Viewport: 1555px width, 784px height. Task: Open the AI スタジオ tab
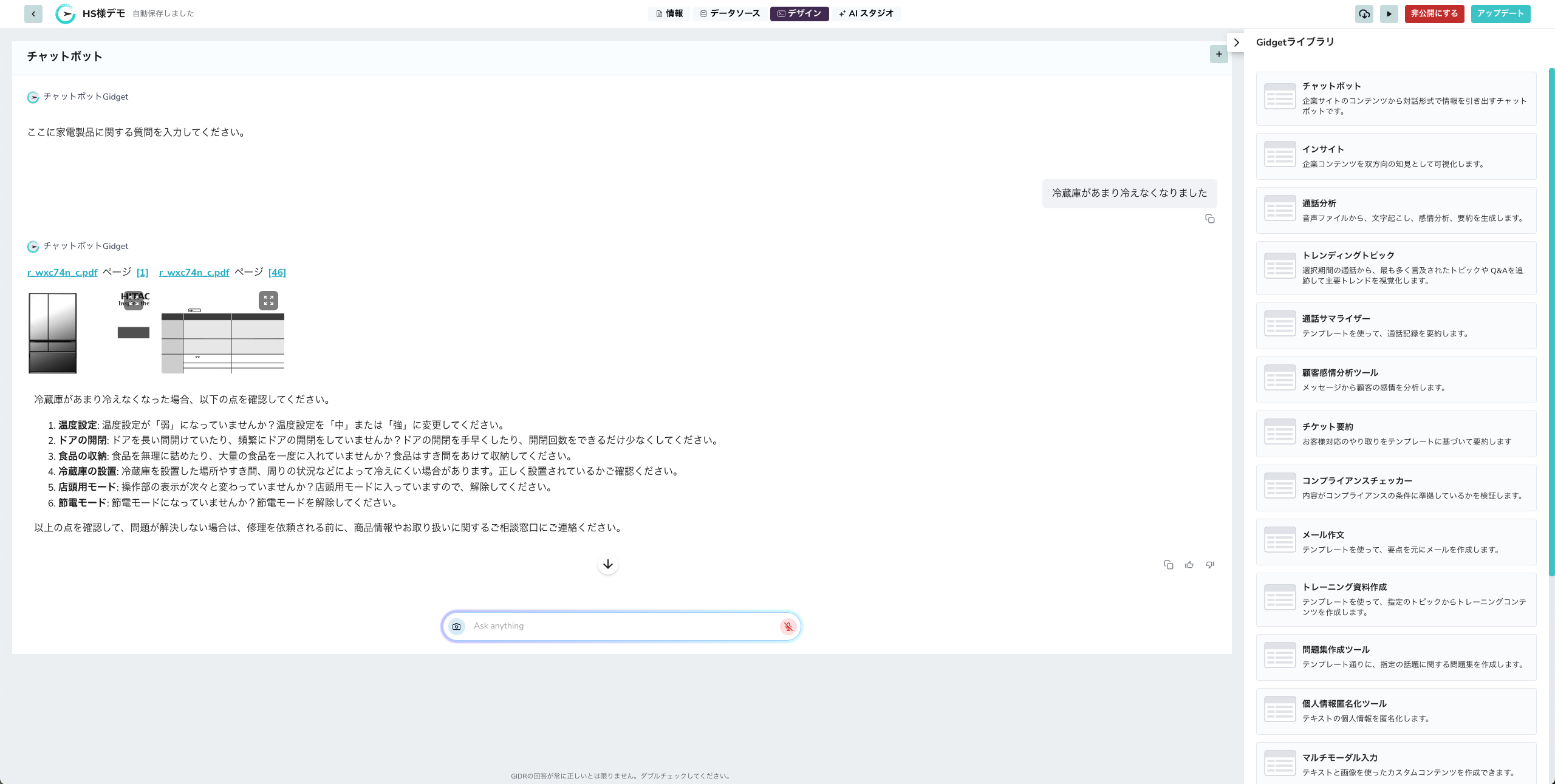click(866, 13)
